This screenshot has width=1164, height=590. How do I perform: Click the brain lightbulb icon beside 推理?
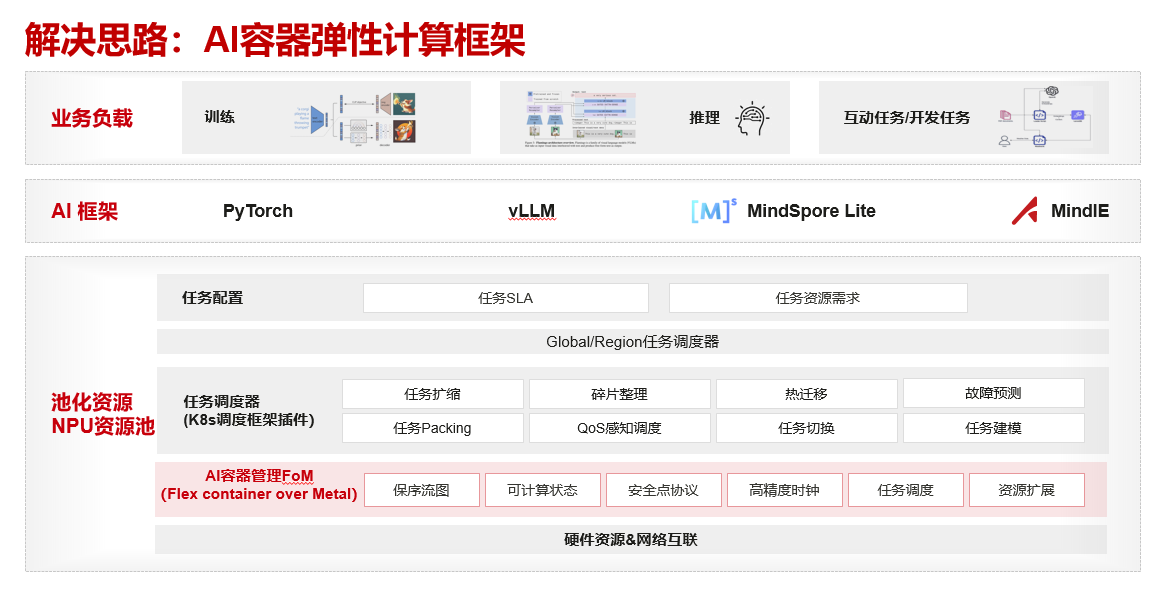(x=752, y=118)
